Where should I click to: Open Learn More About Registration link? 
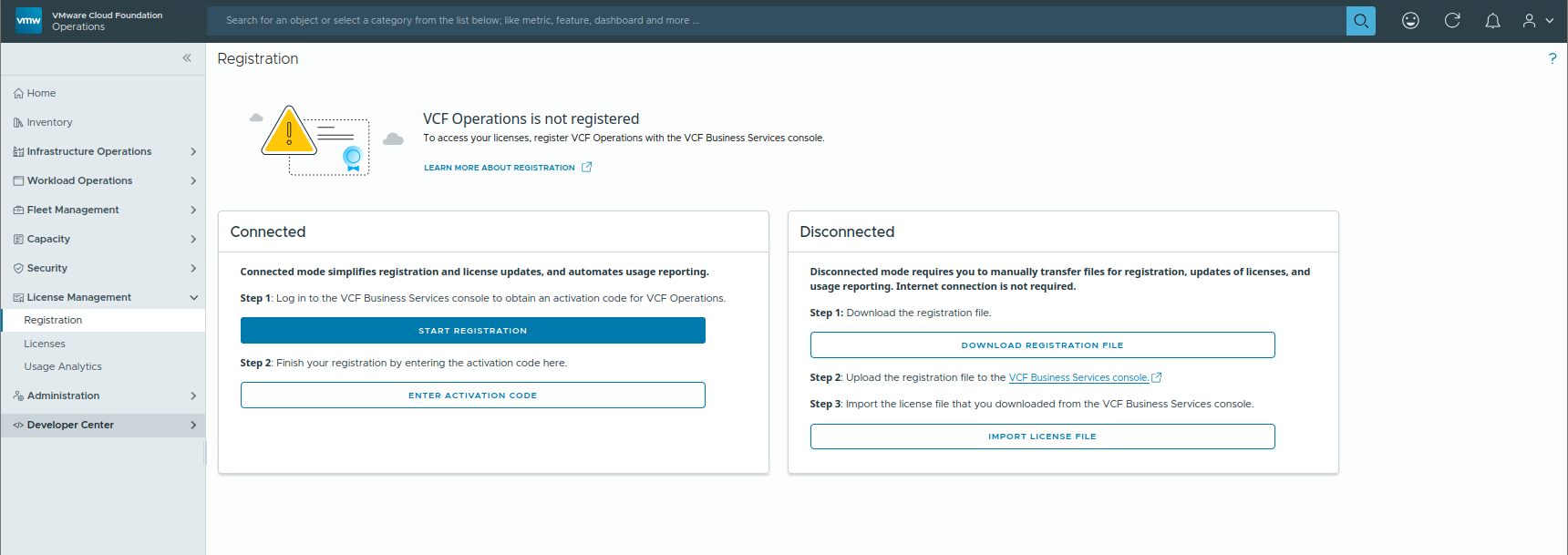(500, 168)
